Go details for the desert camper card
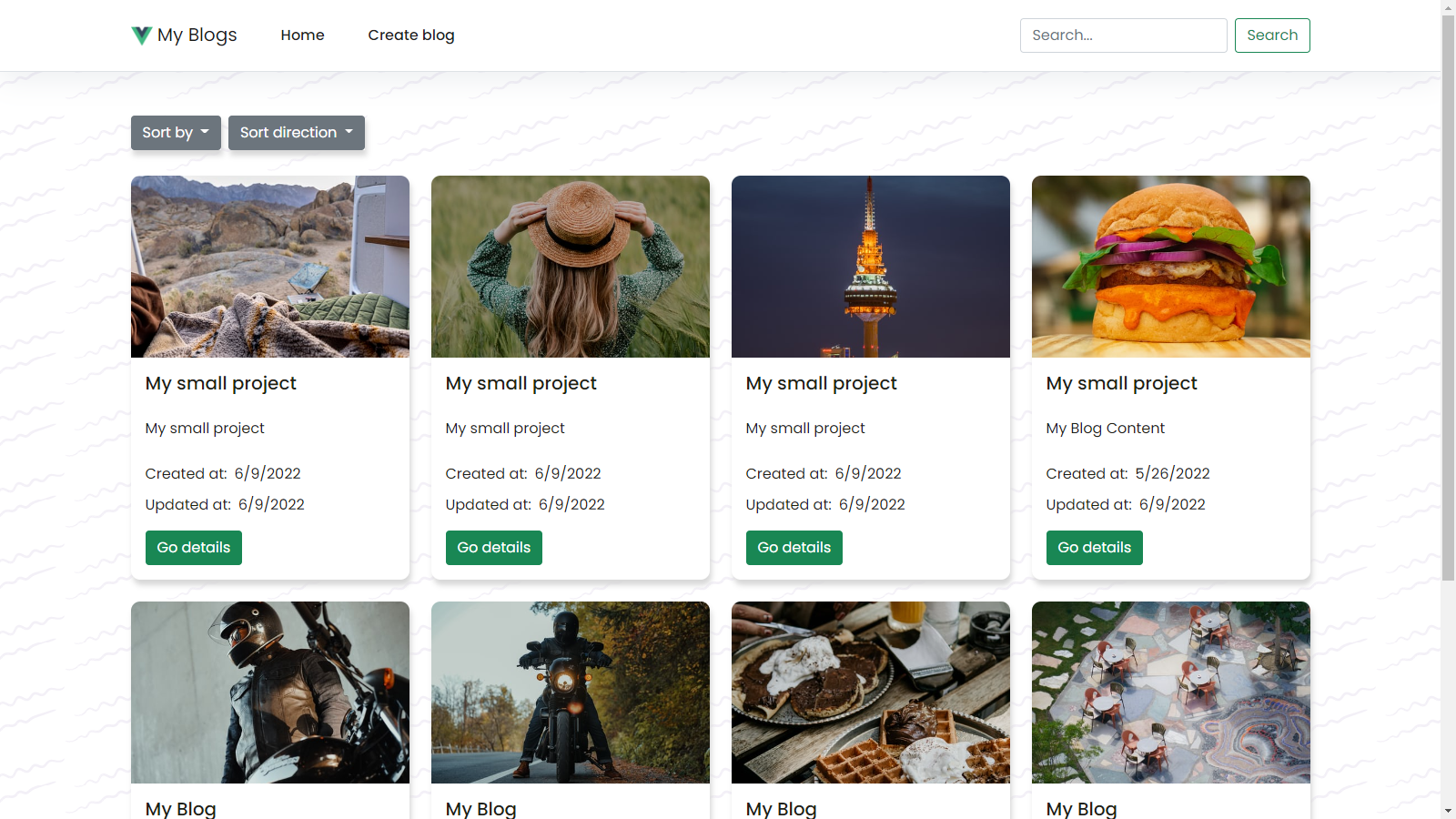The width and height of the screenshot is (1456, 819). [x=194, y=548]
